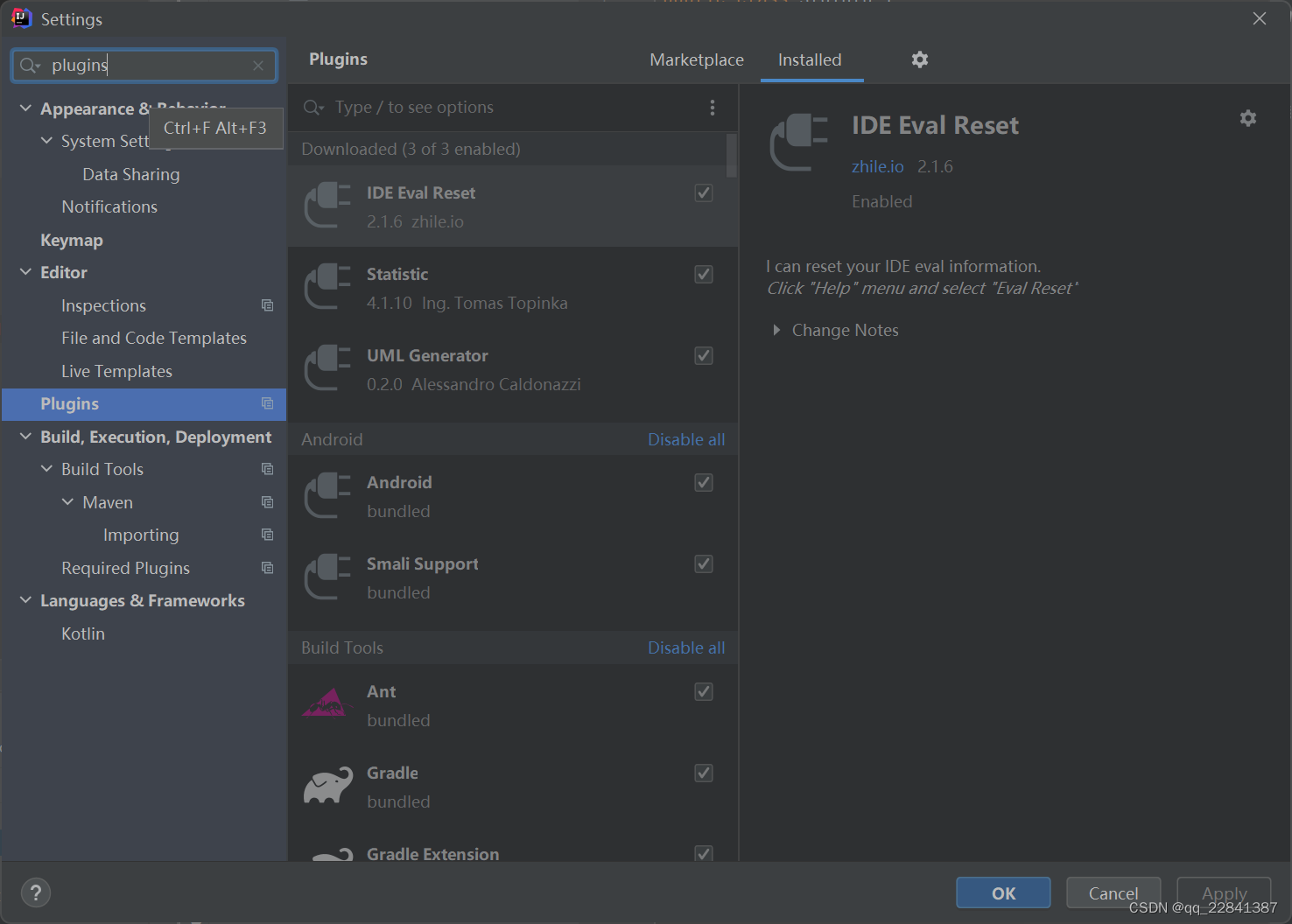Open Keymap settings
Viewport: 1292px width, 924px height.
click(72, 240)
